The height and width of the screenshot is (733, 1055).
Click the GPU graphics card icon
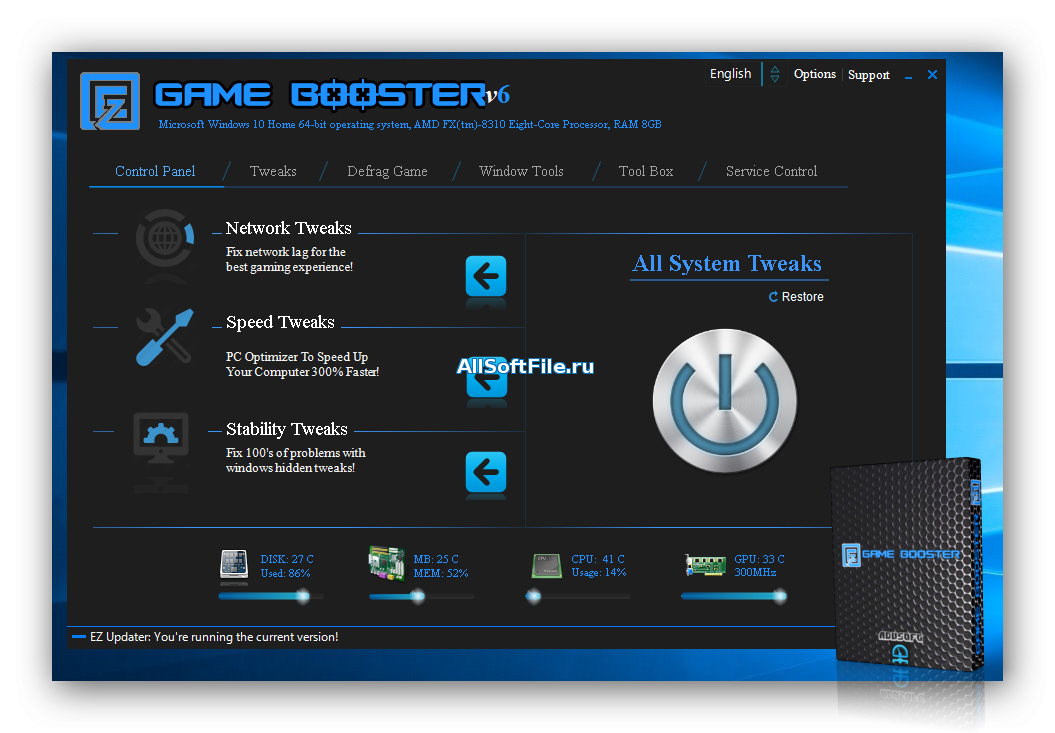pyautogui.click(x=705, y=565)
